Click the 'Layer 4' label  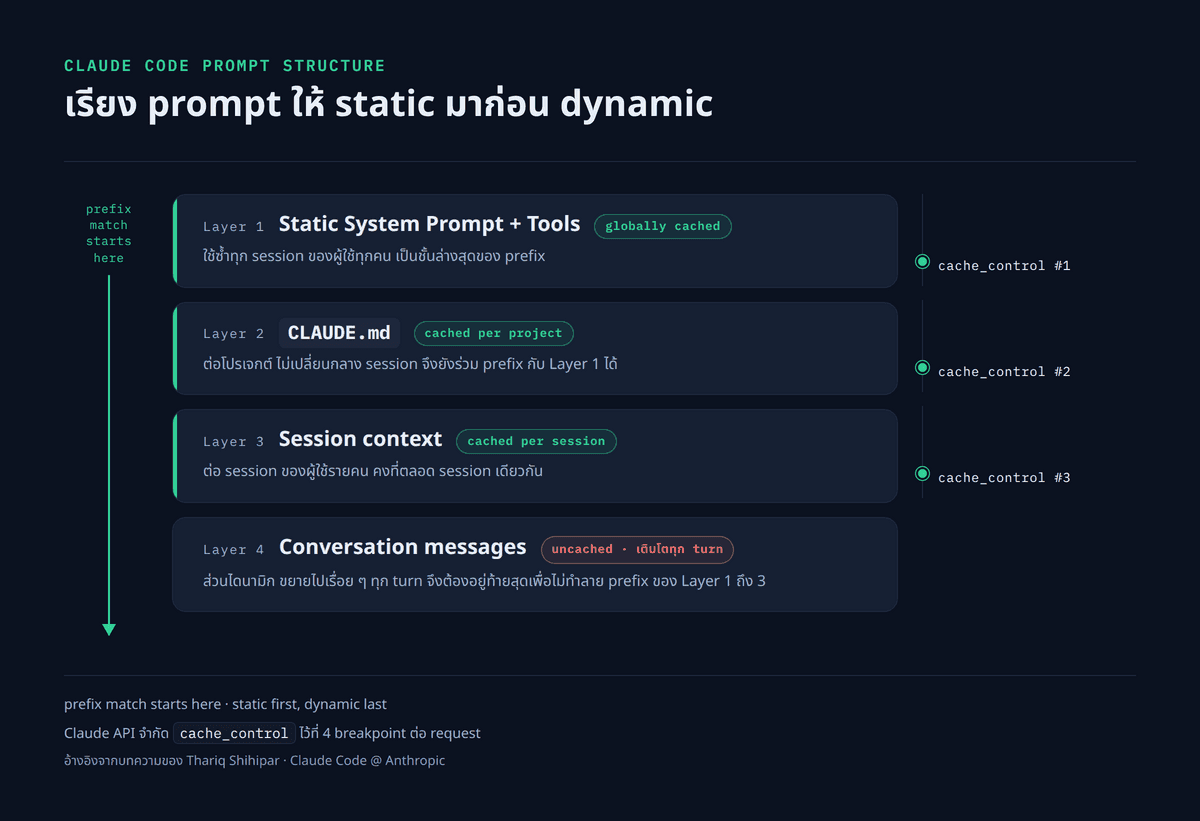233,550
